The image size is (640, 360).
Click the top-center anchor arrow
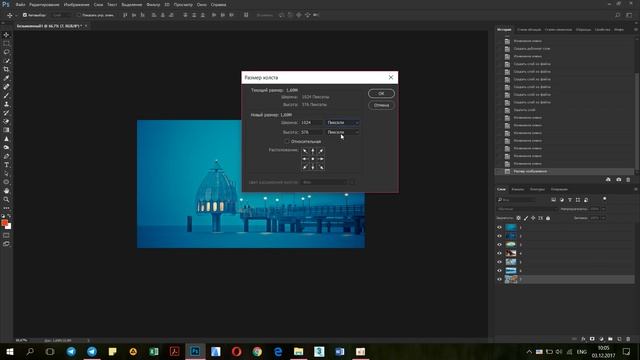[313, 151]
